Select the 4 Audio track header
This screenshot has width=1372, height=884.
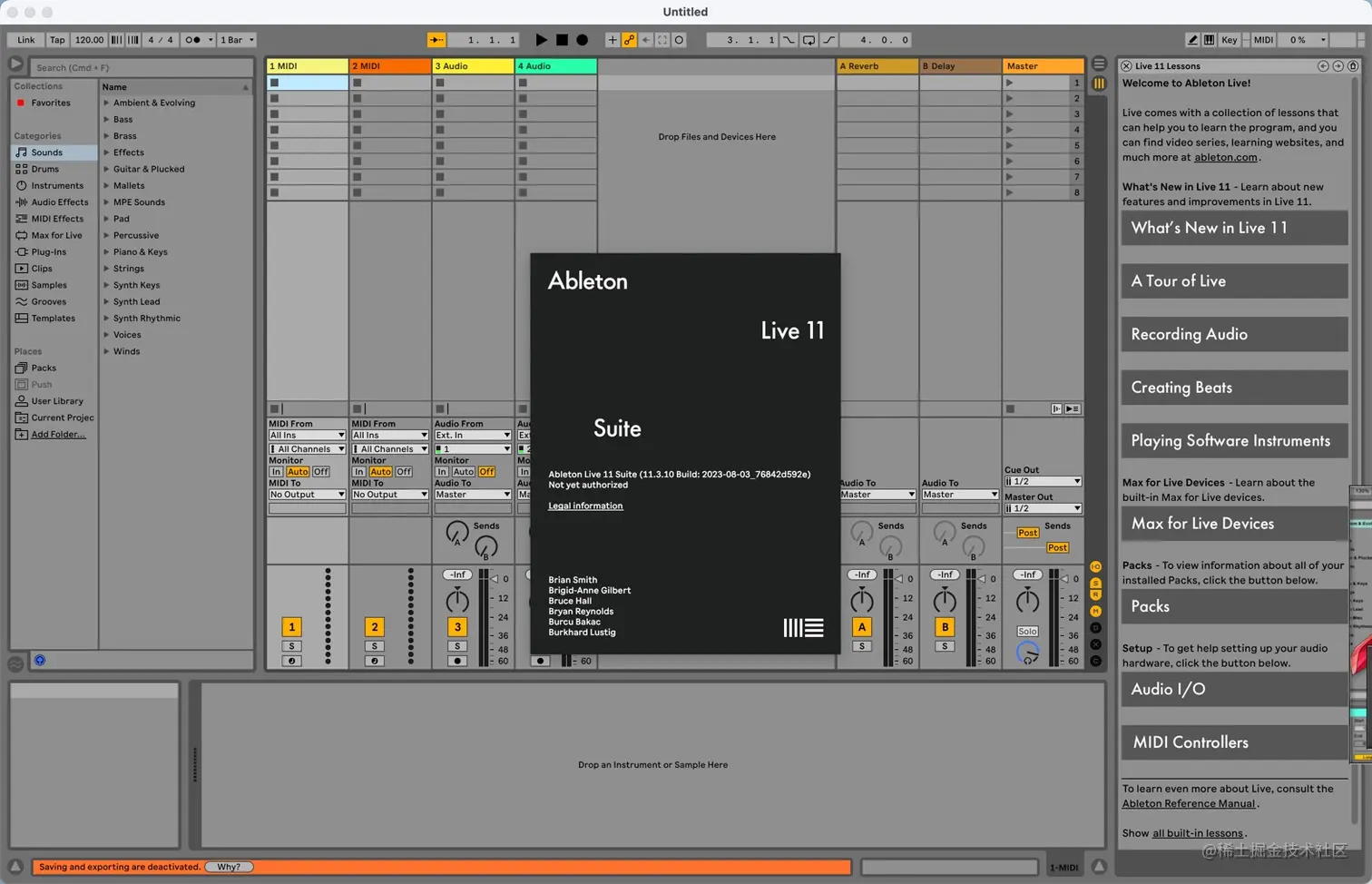tap(555, 66)
